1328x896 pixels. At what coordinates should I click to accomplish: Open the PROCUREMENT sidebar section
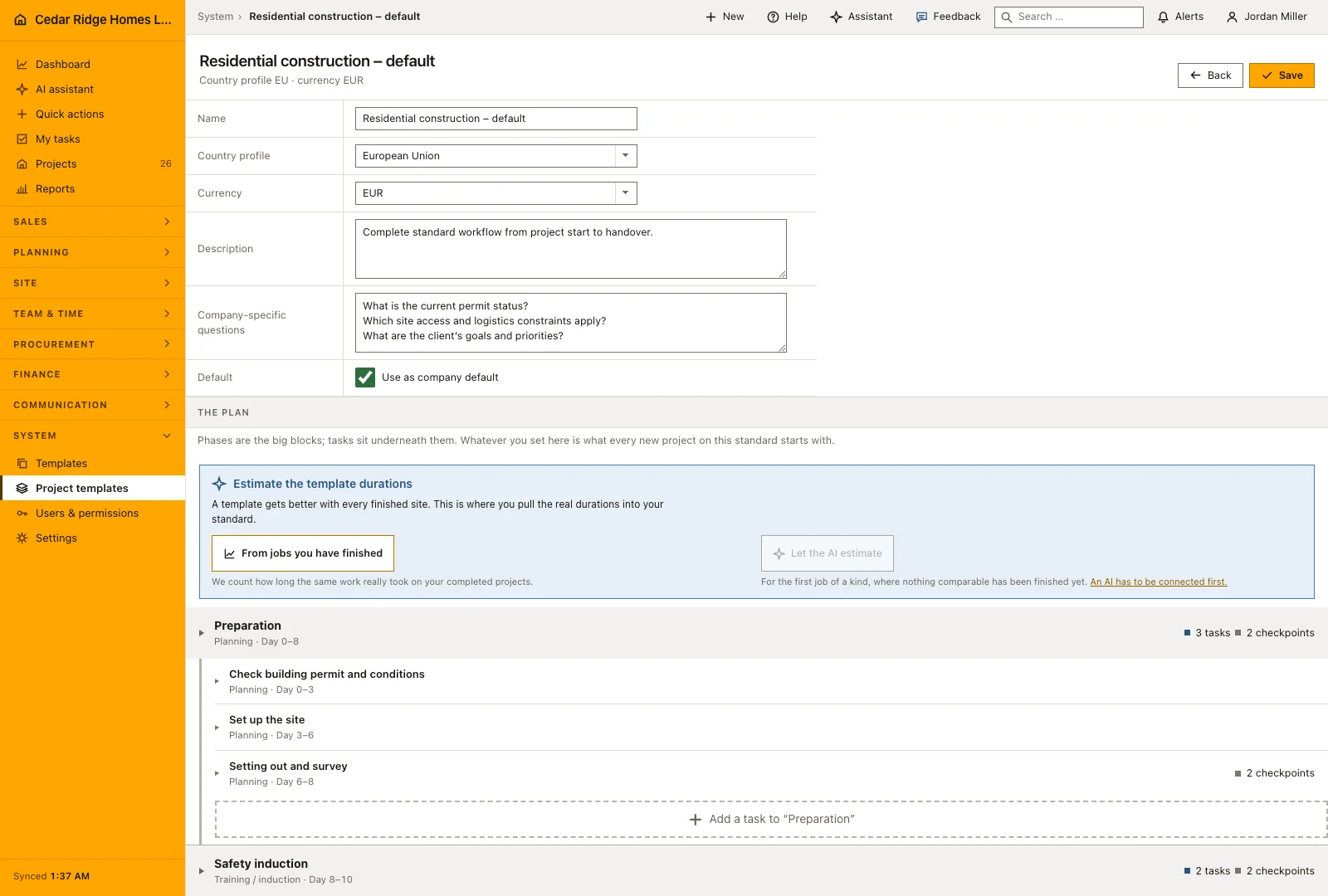tap(92, 344)
